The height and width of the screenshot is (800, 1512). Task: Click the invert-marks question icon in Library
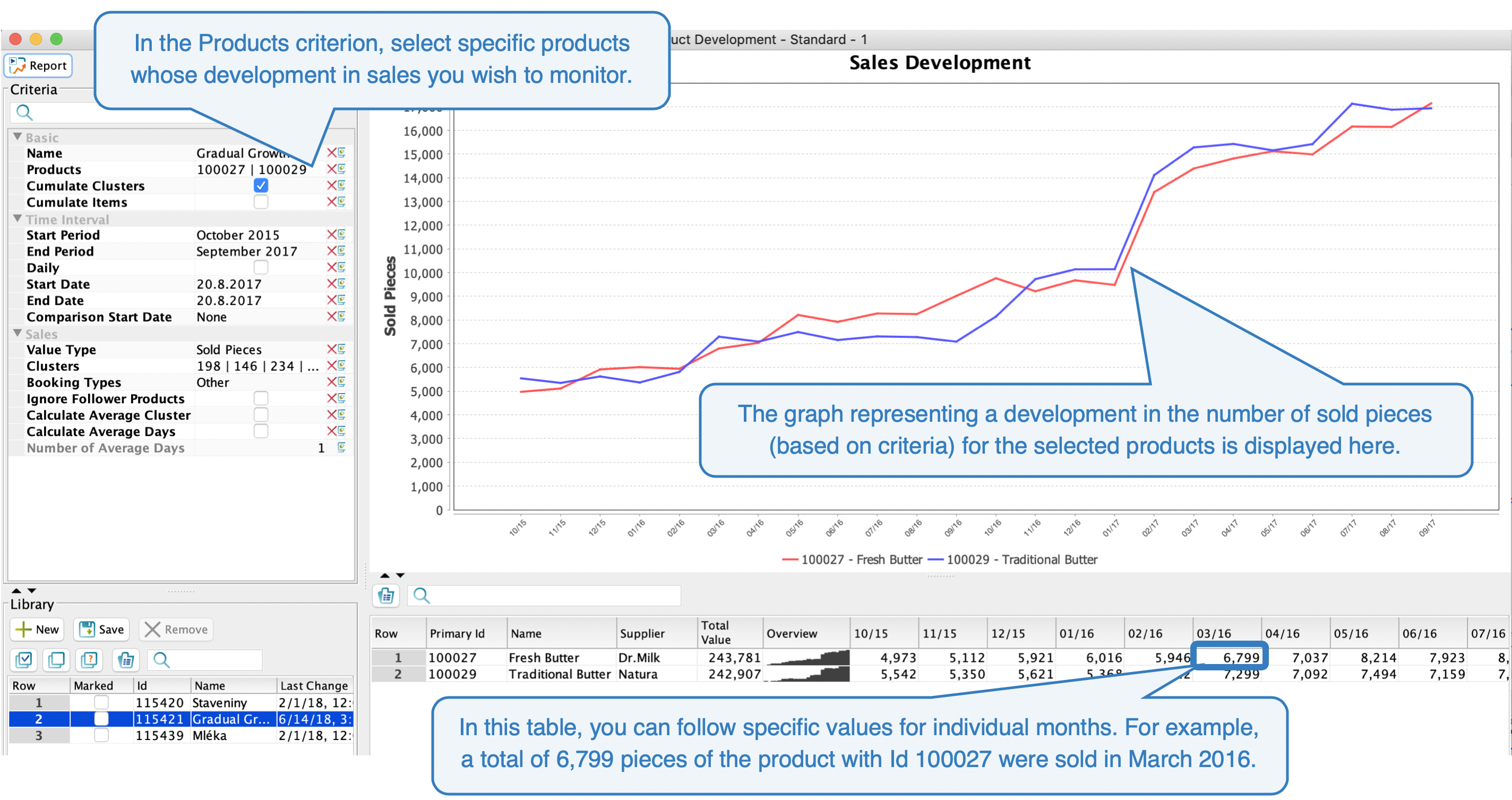pyautogui.click(x=90, y=660)
